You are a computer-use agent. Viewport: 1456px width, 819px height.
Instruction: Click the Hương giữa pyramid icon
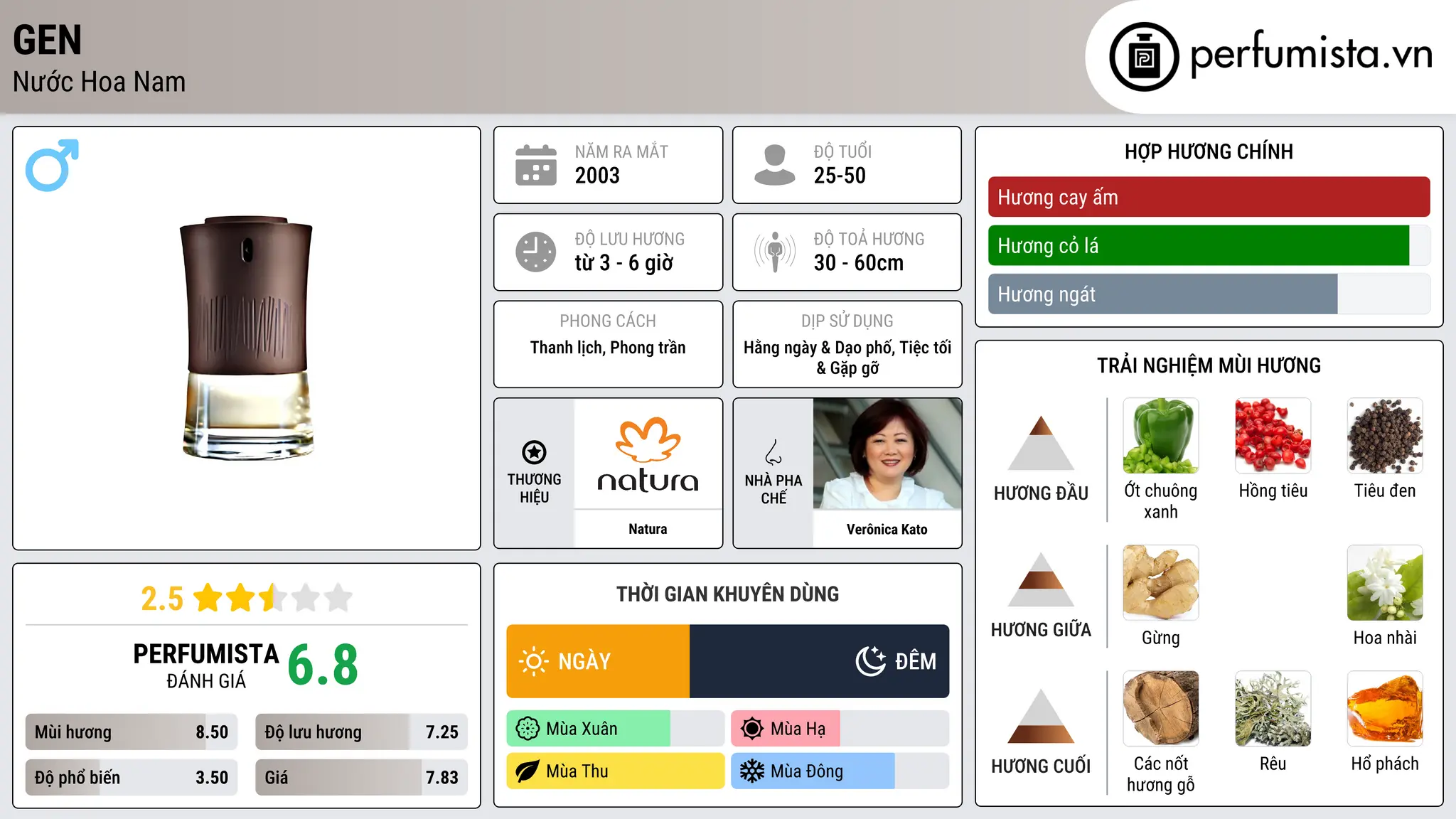[x=1041, y=579]
